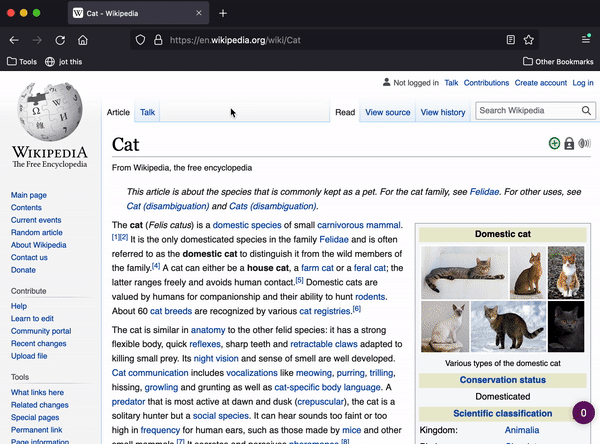Open the 'jot this' bookmark
Viewport: 600px width, 444px height.
(x=64, y=62)
